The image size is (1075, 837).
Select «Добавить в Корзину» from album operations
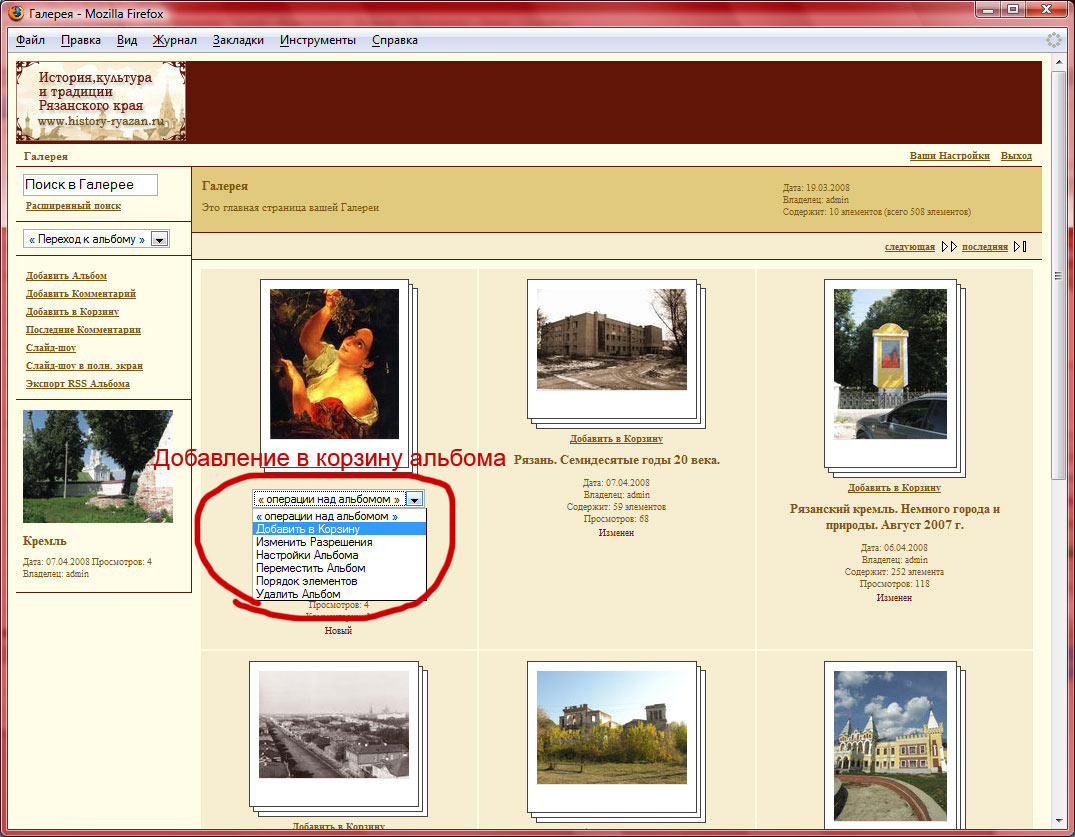(340, 529)
